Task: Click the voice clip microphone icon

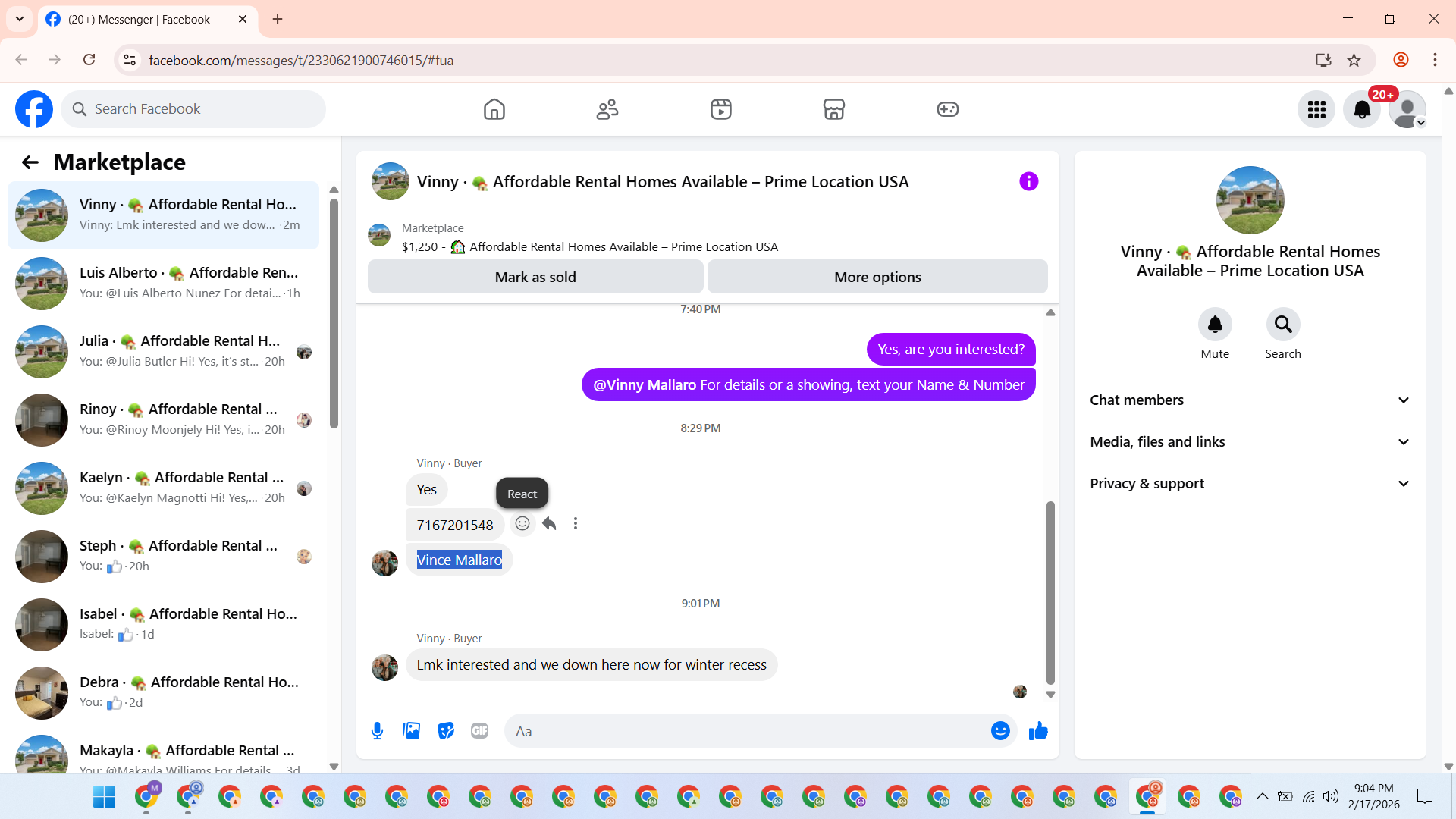Action: click(x=377, y=731)
